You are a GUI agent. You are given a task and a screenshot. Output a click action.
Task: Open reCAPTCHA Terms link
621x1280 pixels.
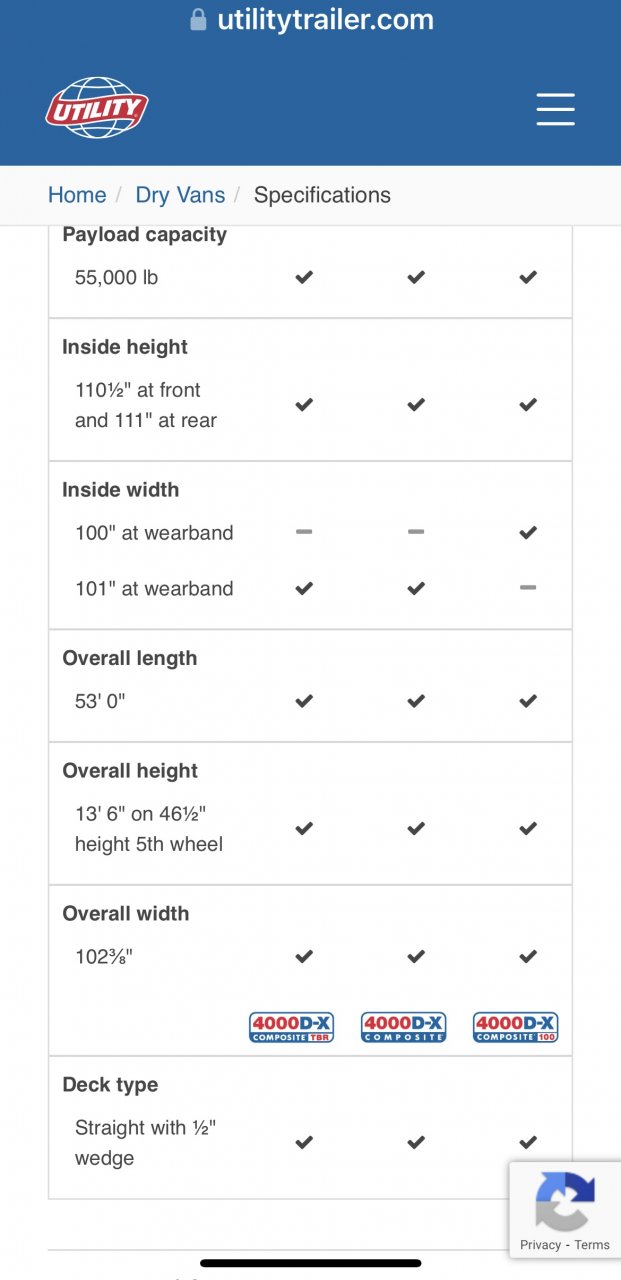tap(592, 1245)
